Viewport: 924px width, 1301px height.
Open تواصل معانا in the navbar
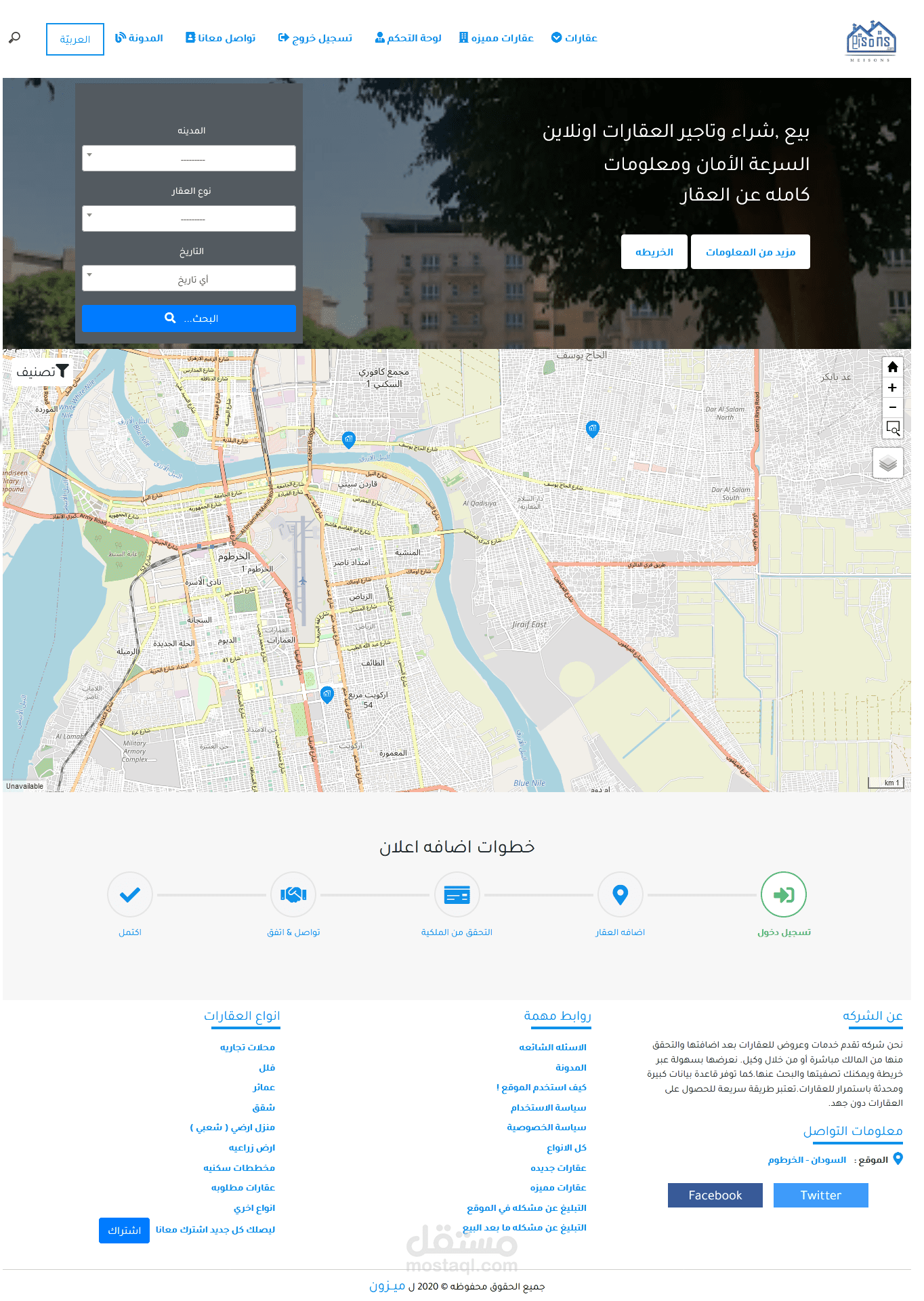220,38
